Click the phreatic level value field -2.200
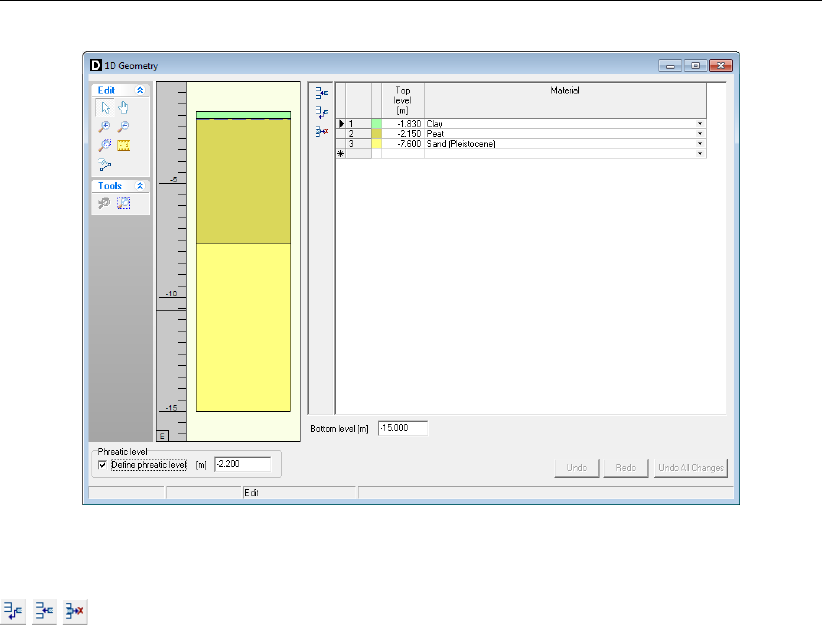822x625 pixels. click(x=243, y=464)
